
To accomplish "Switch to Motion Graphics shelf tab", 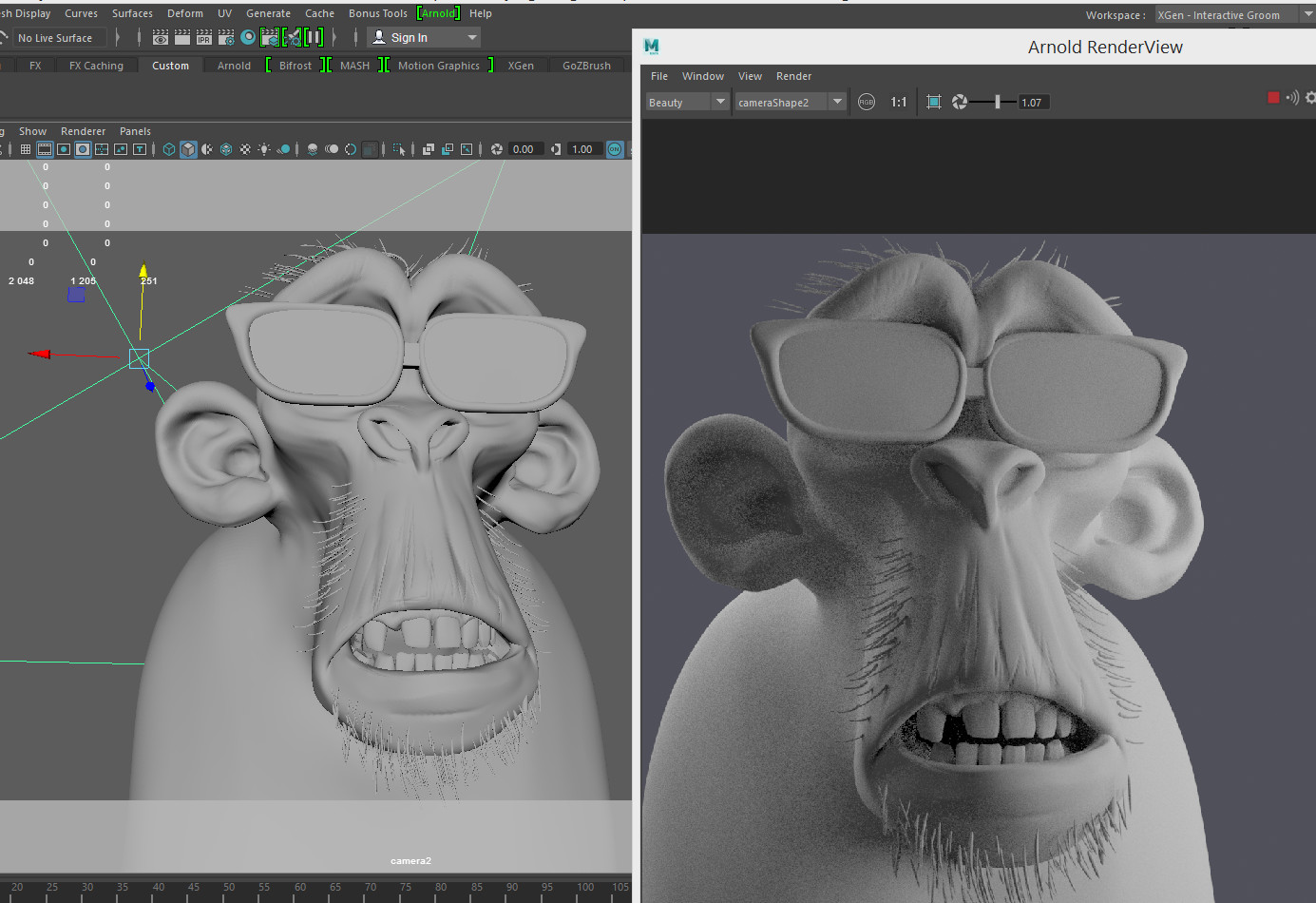I will click(x=439, y=66).
